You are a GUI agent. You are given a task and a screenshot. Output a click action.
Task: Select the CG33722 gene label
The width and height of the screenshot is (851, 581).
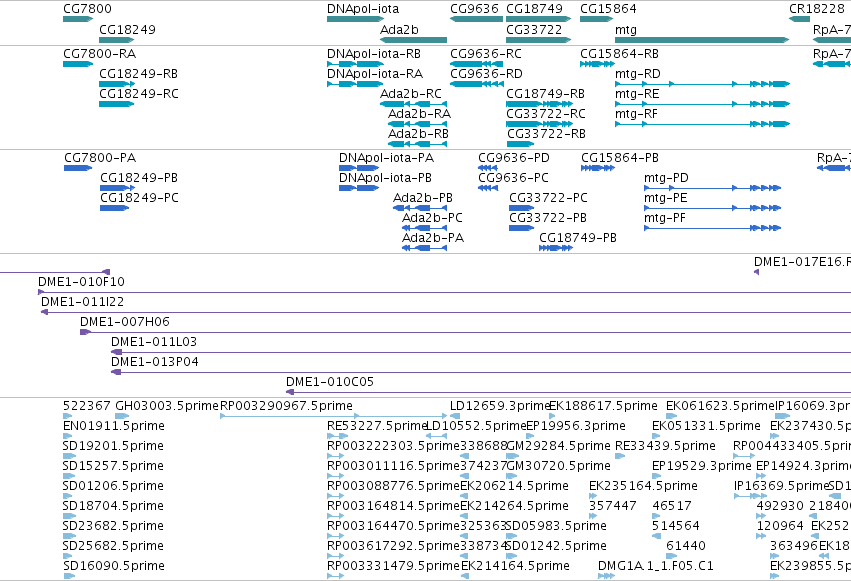[x=534, y=29]
